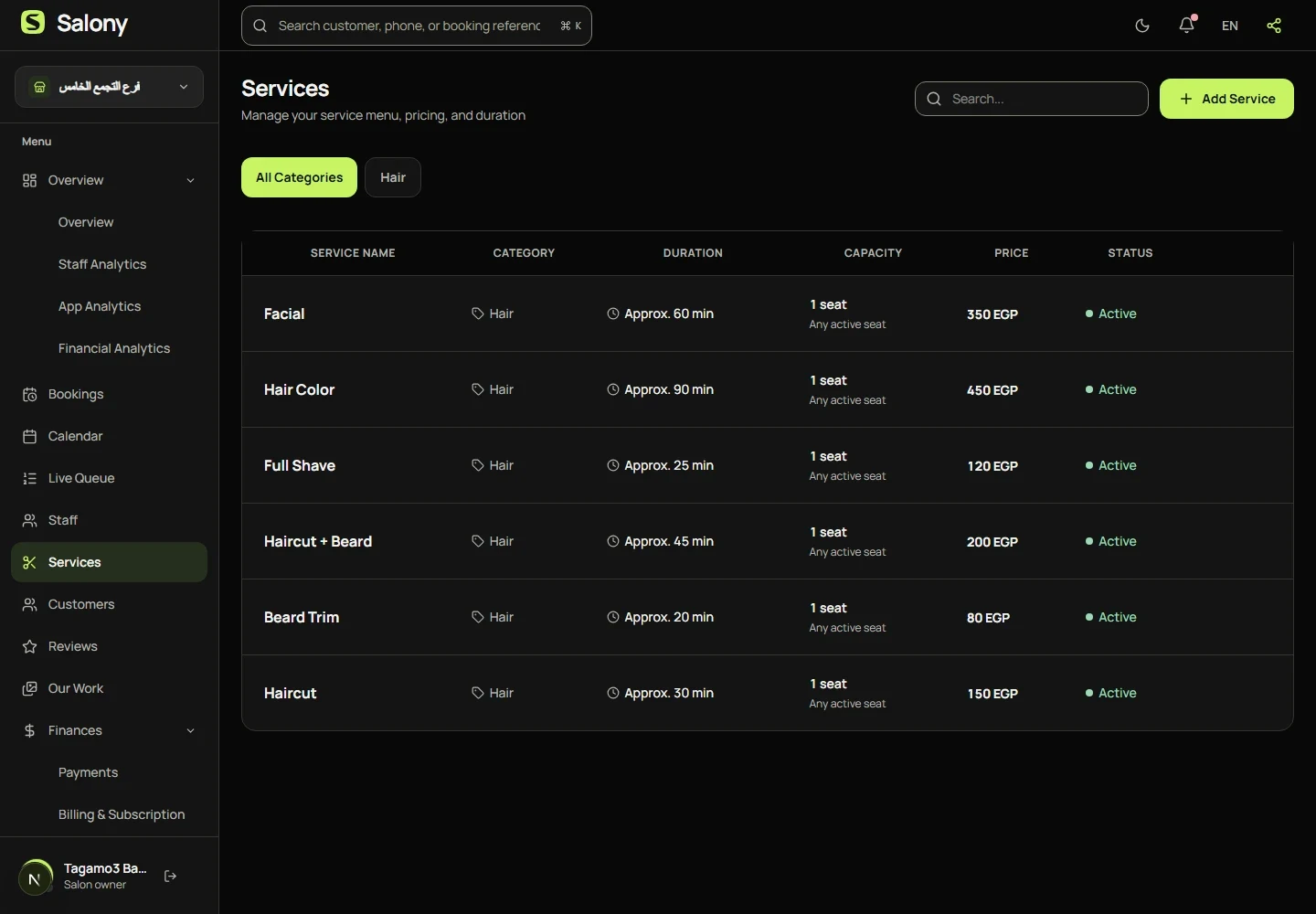Click the Full Shave service name
The width and height of the screenshot is (1316, 914).
300,465
